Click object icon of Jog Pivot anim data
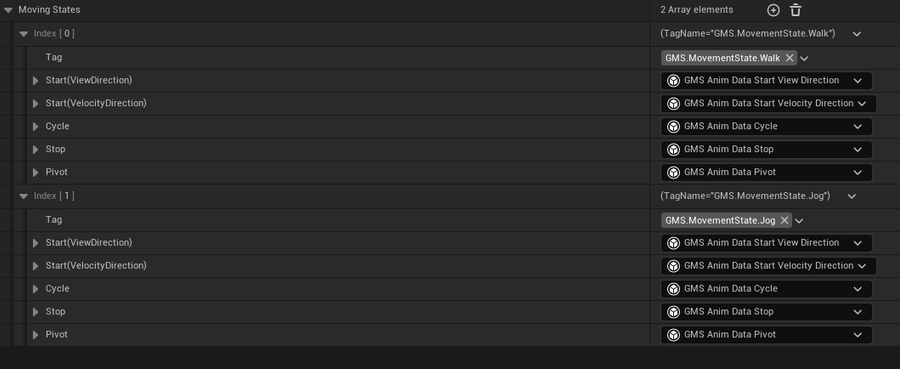This screenshot has height=369, width=900. pyautogui.click(x=674, y=335)
